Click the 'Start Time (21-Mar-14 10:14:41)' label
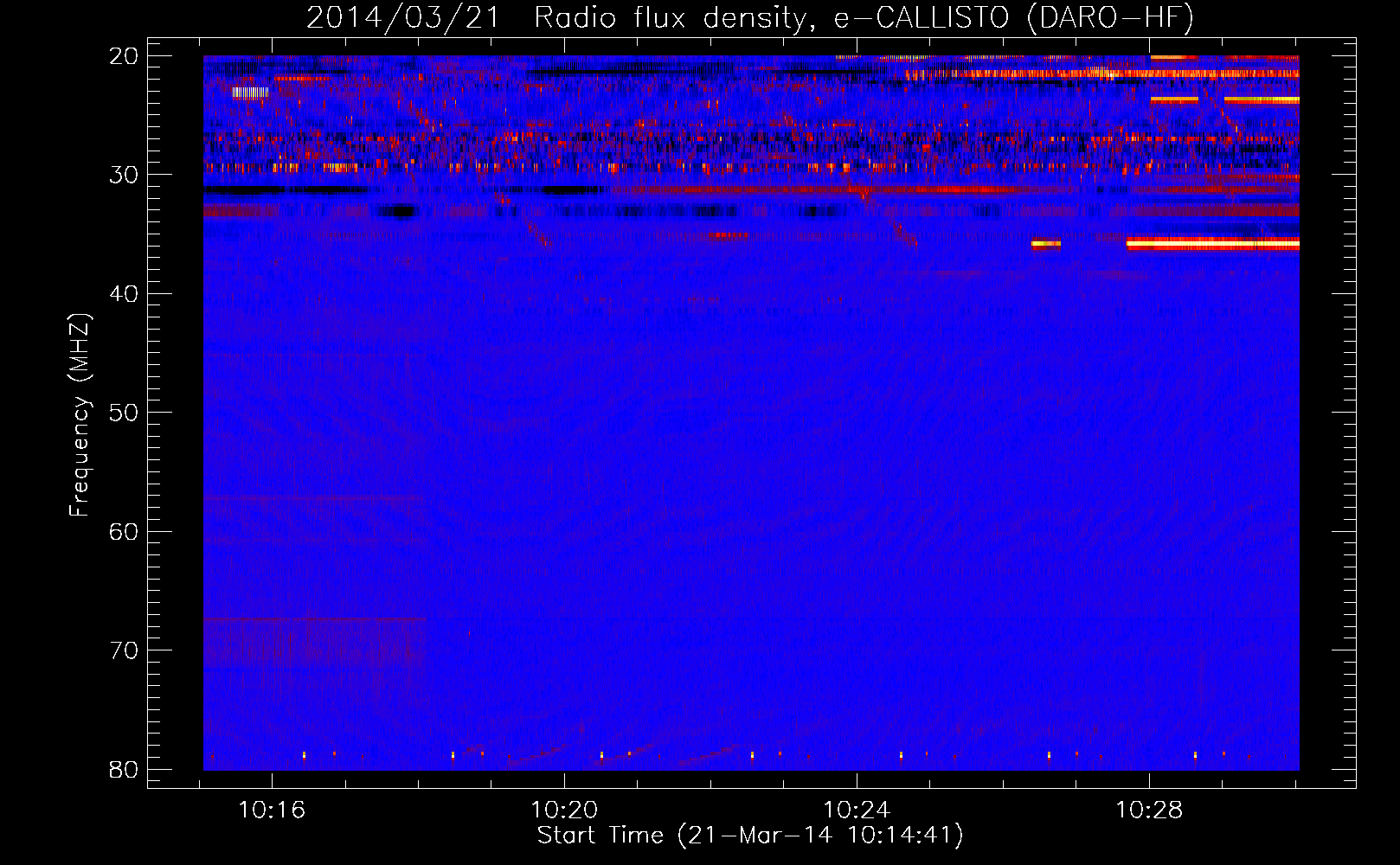Viewport: 1400px width, 865px height. [750, 836]
